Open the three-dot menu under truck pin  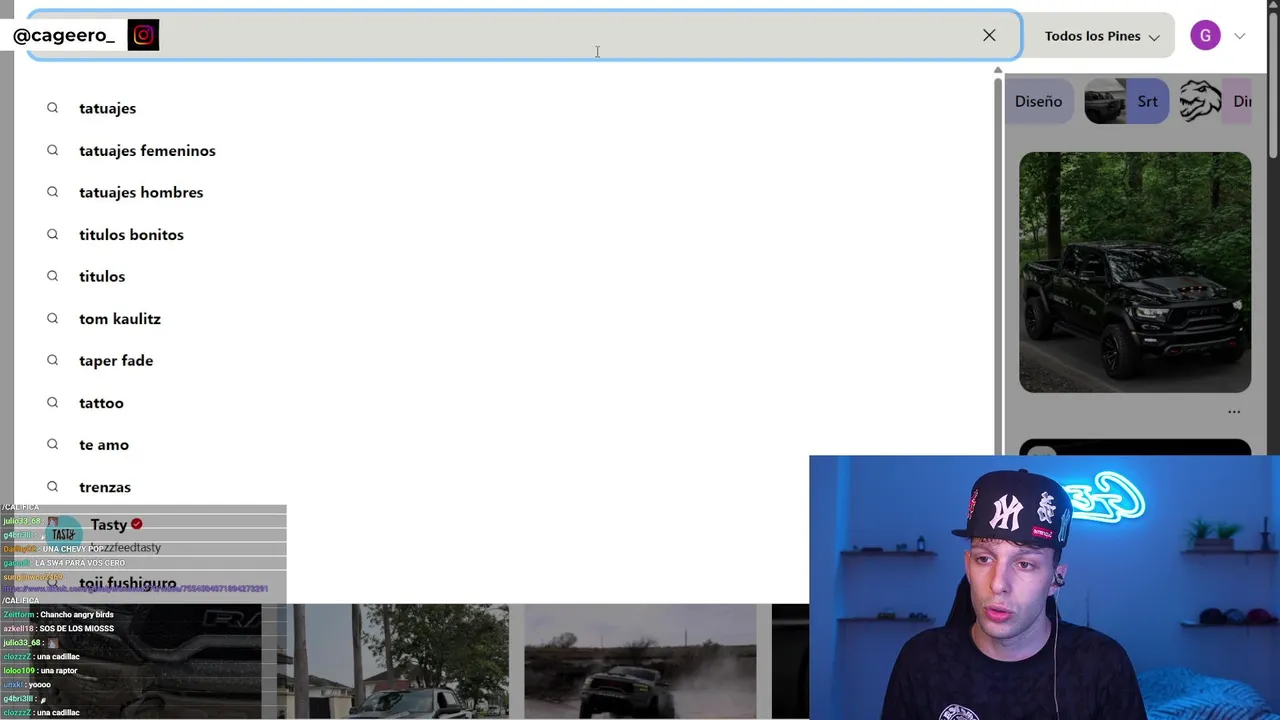point(1234,412)
